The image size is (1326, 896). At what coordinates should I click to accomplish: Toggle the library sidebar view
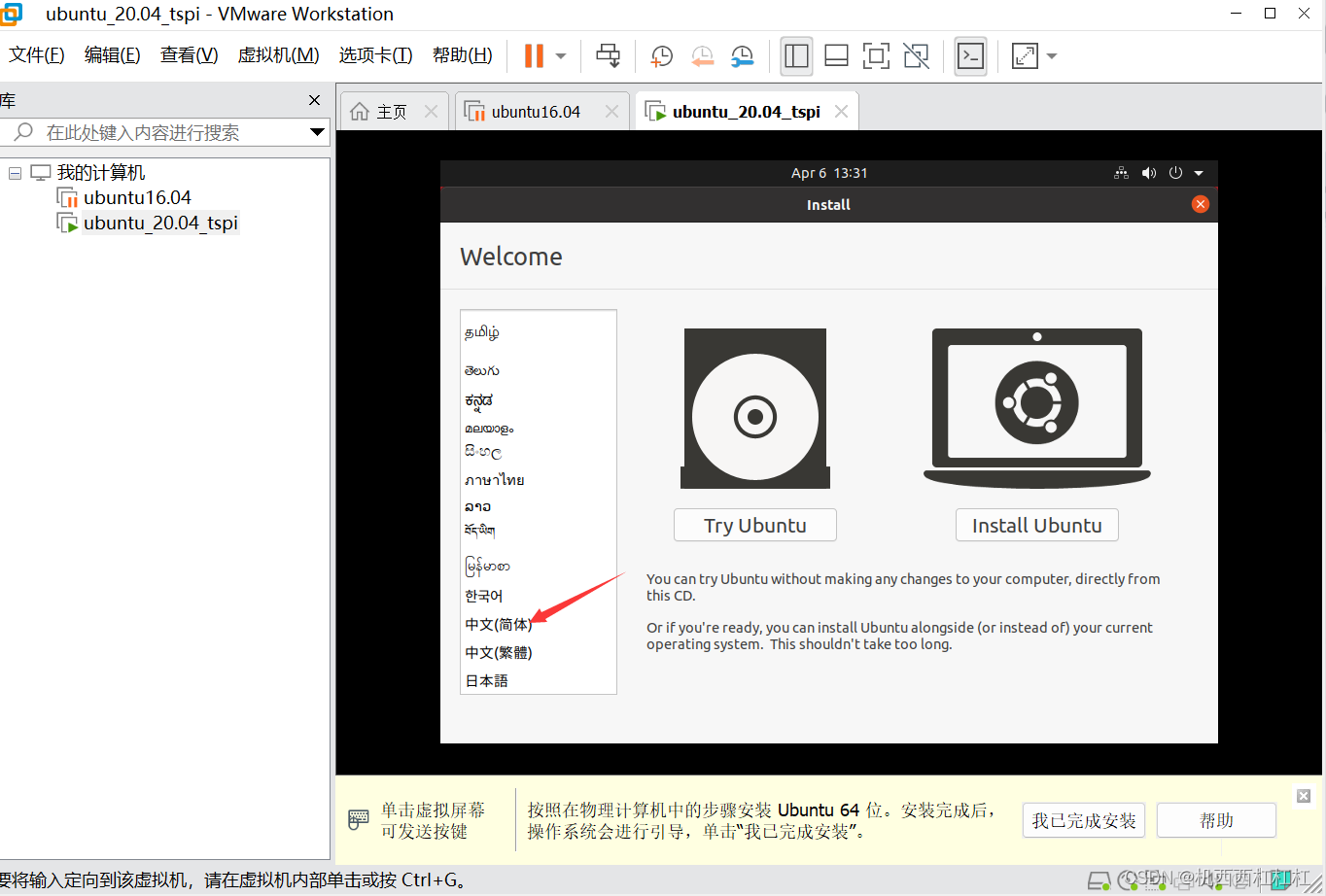[x=796, y=56]
